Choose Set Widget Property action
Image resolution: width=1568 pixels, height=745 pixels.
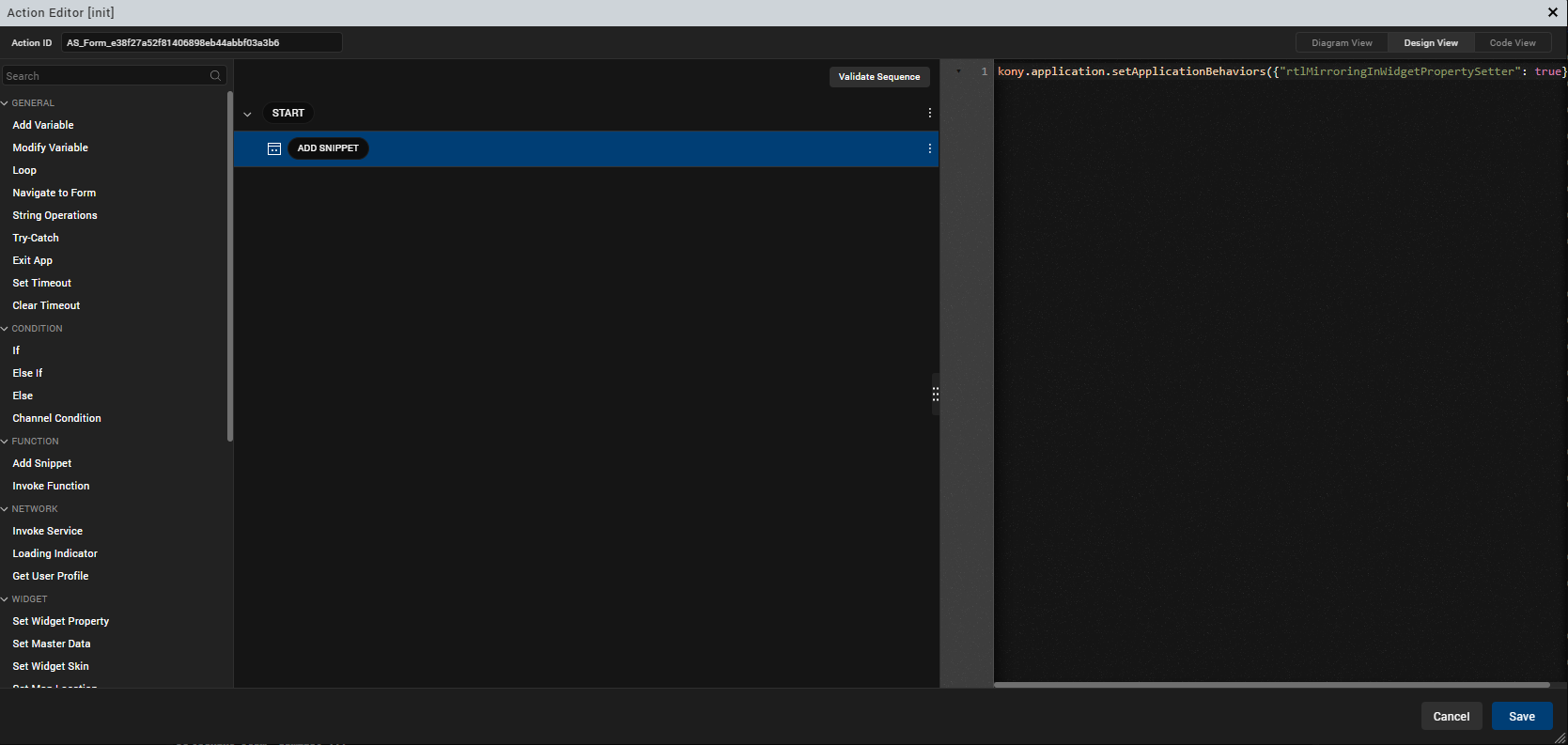click(x=61, y=621)
